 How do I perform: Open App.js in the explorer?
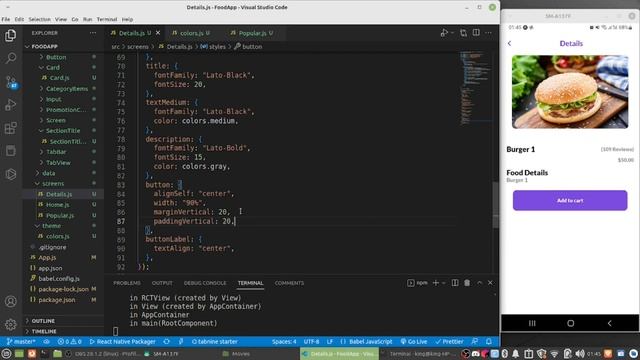(47, 258)
